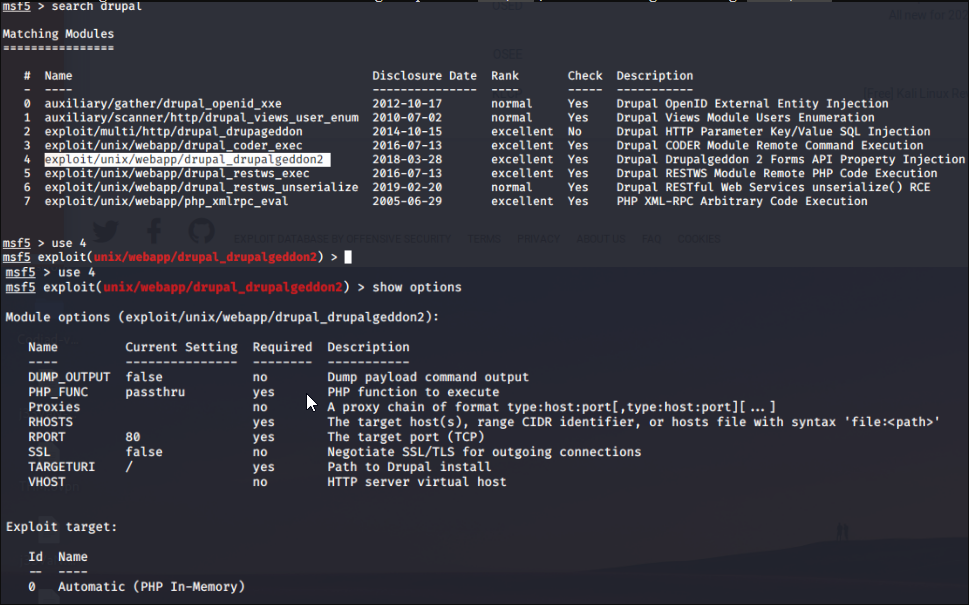Click the 'Check' column header
Screen dimensions: 969x605
point(585,76)
